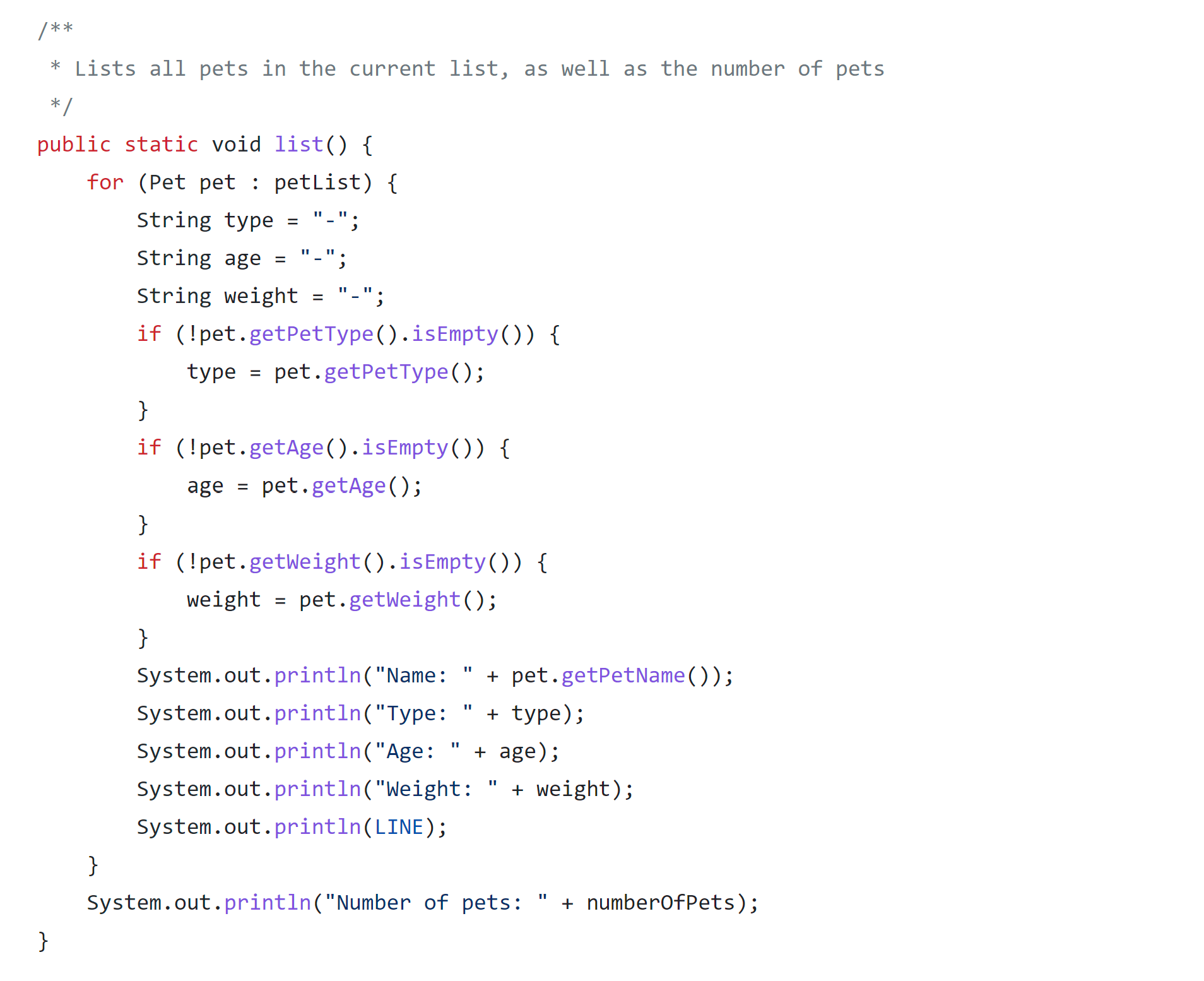The width and height of the screenshot is (1204, 981).
Task: Click the "Weight: " string literal
Action: 436,789
